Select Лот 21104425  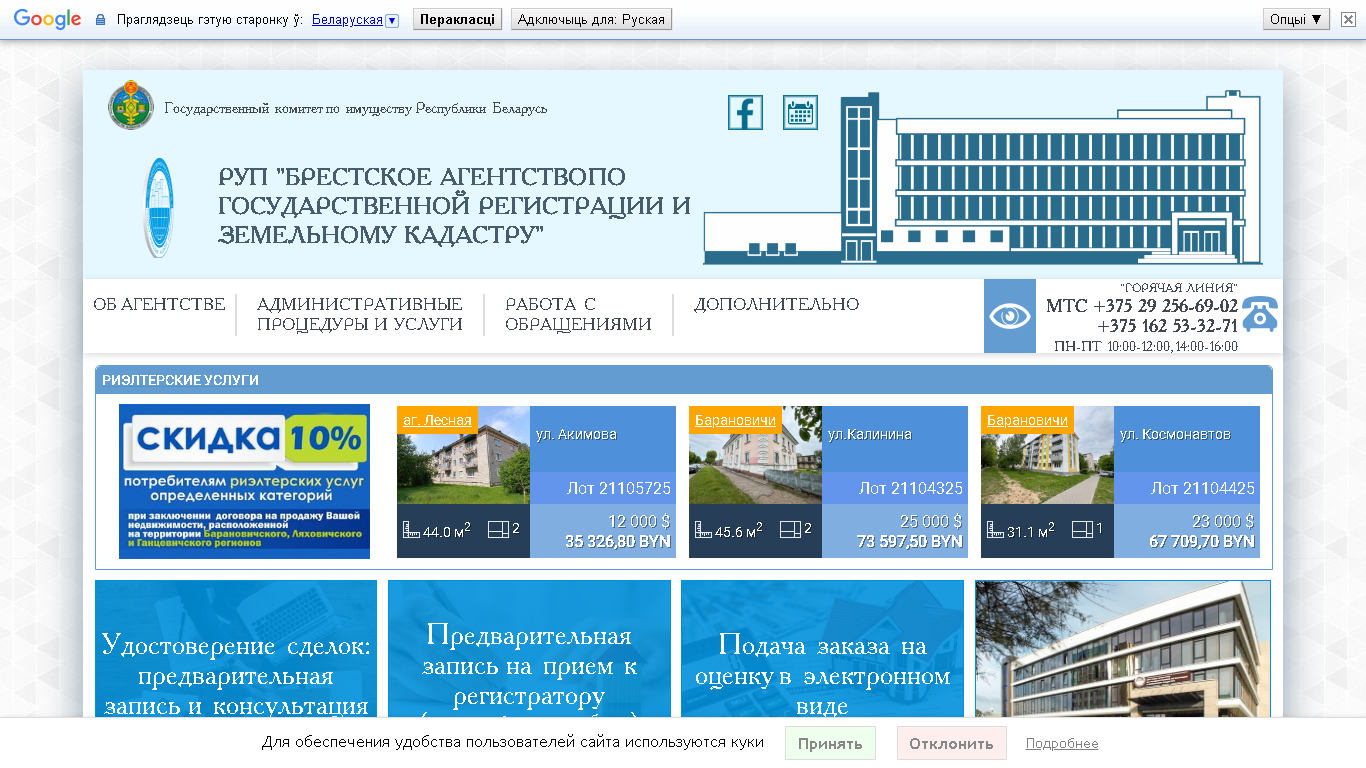pyautogui.click(x=1203, y=488)
